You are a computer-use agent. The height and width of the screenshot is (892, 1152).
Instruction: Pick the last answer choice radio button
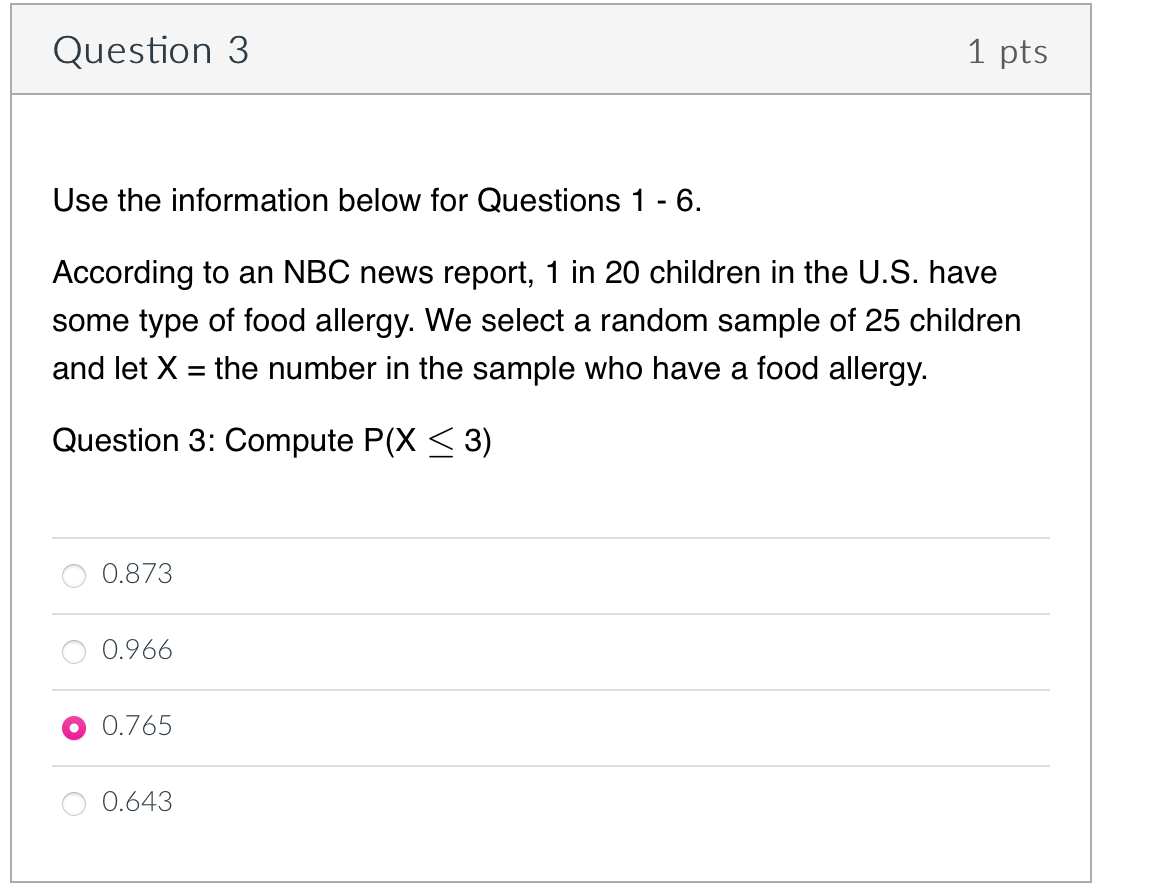[x=74, y=802]
